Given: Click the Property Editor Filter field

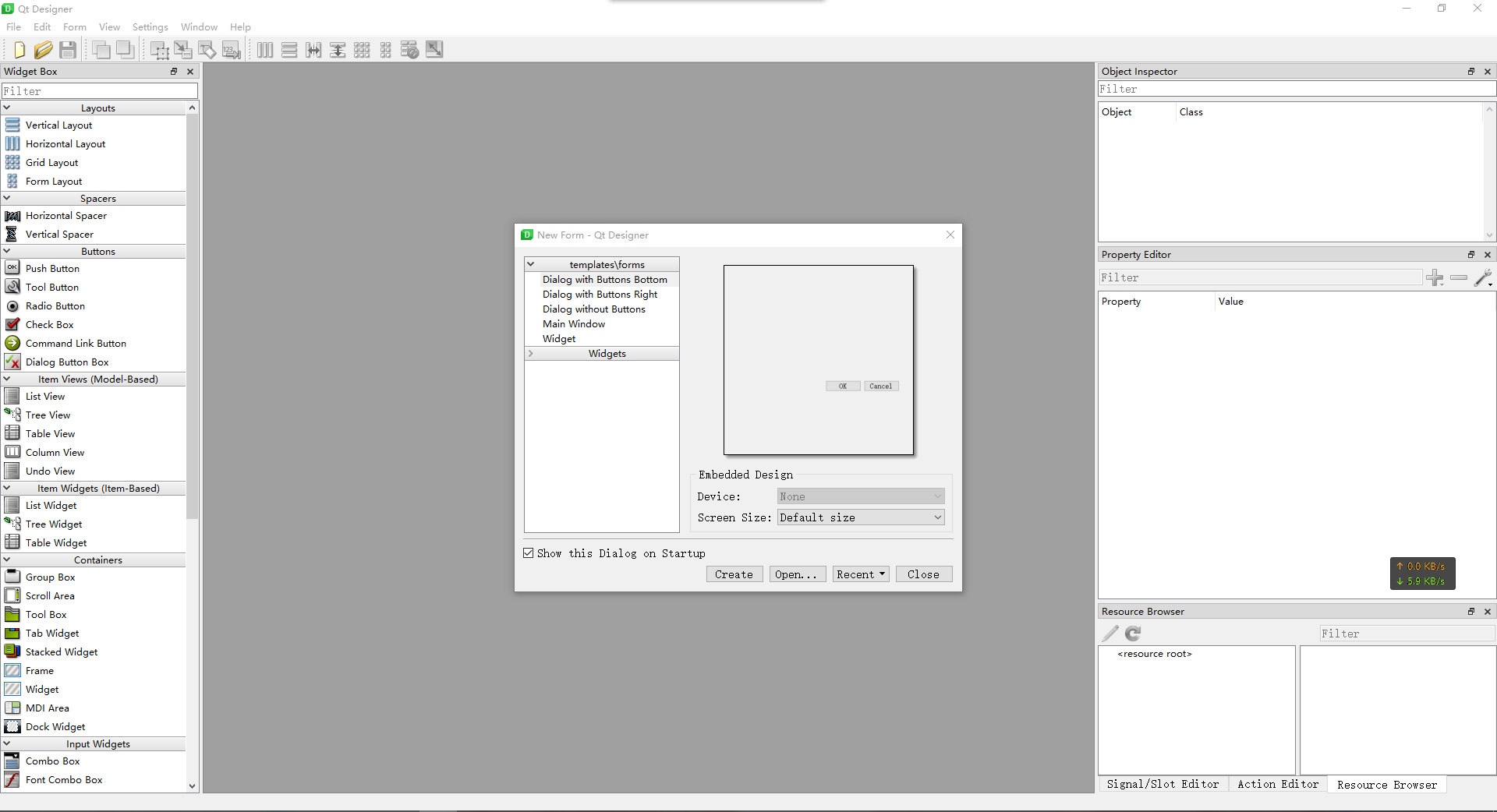Looking at the screenshot, I should [1260, 277].
